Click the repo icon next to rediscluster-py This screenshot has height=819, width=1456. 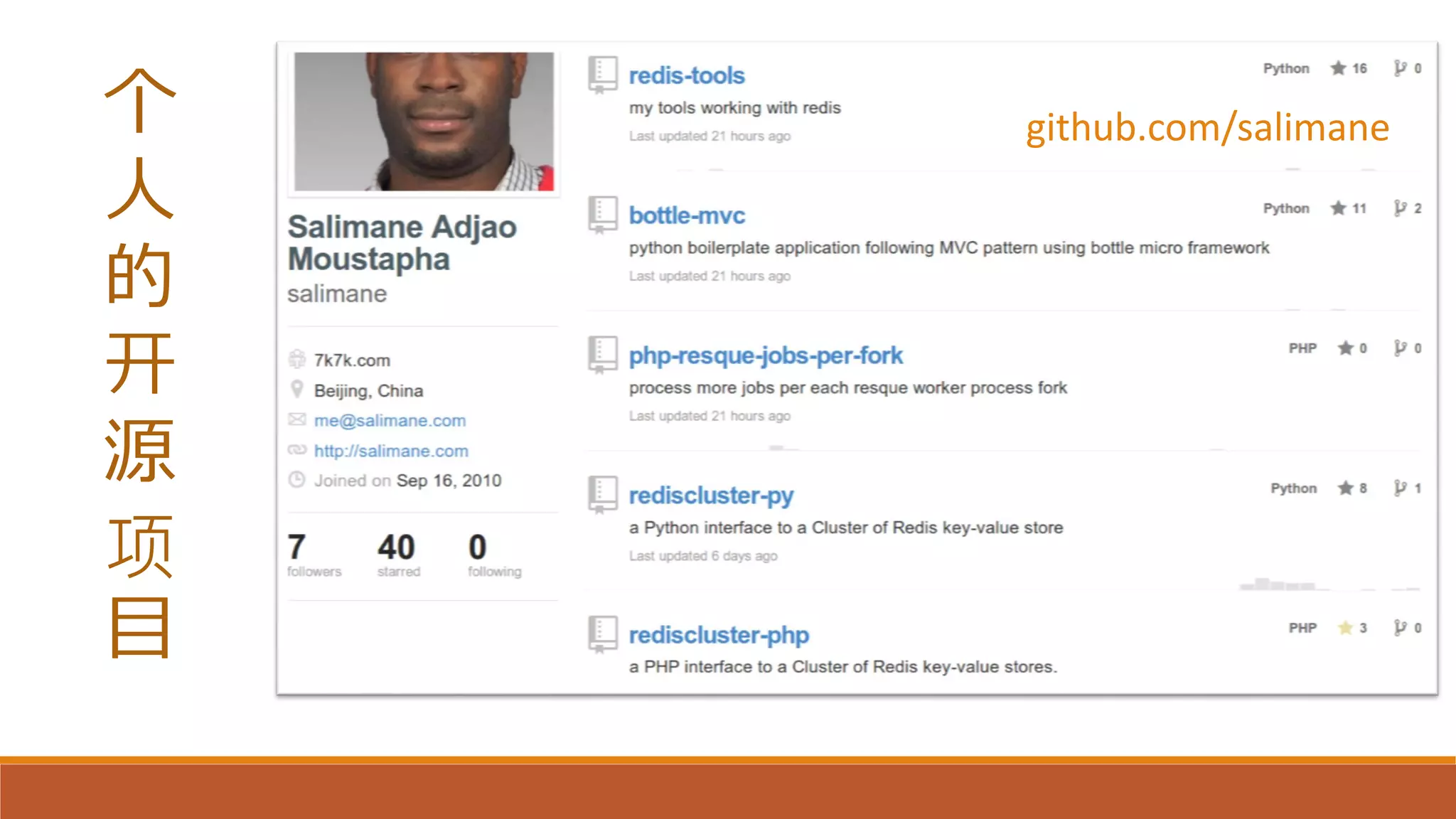(x=602, y=494)
